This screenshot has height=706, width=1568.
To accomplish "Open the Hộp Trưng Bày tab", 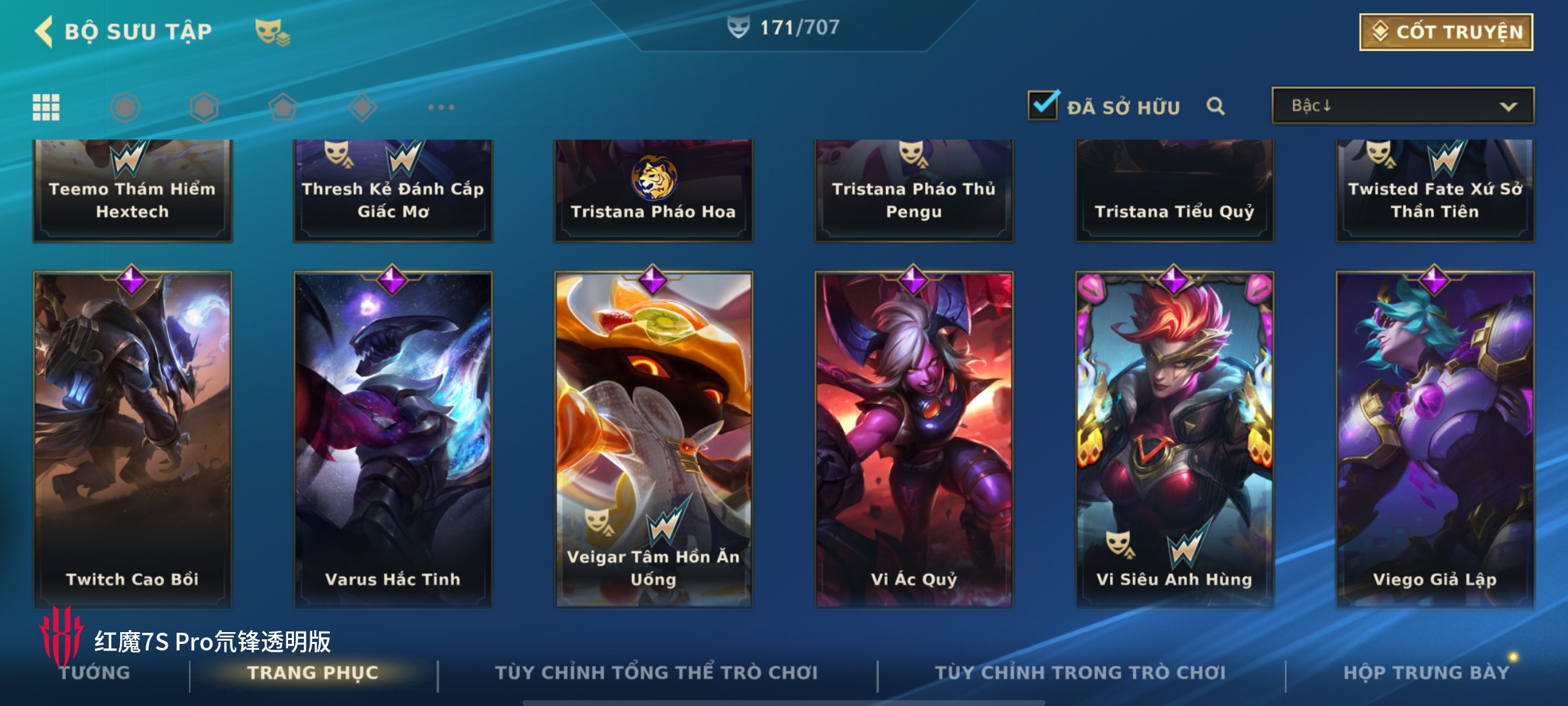I will (x=1426, y=672).
